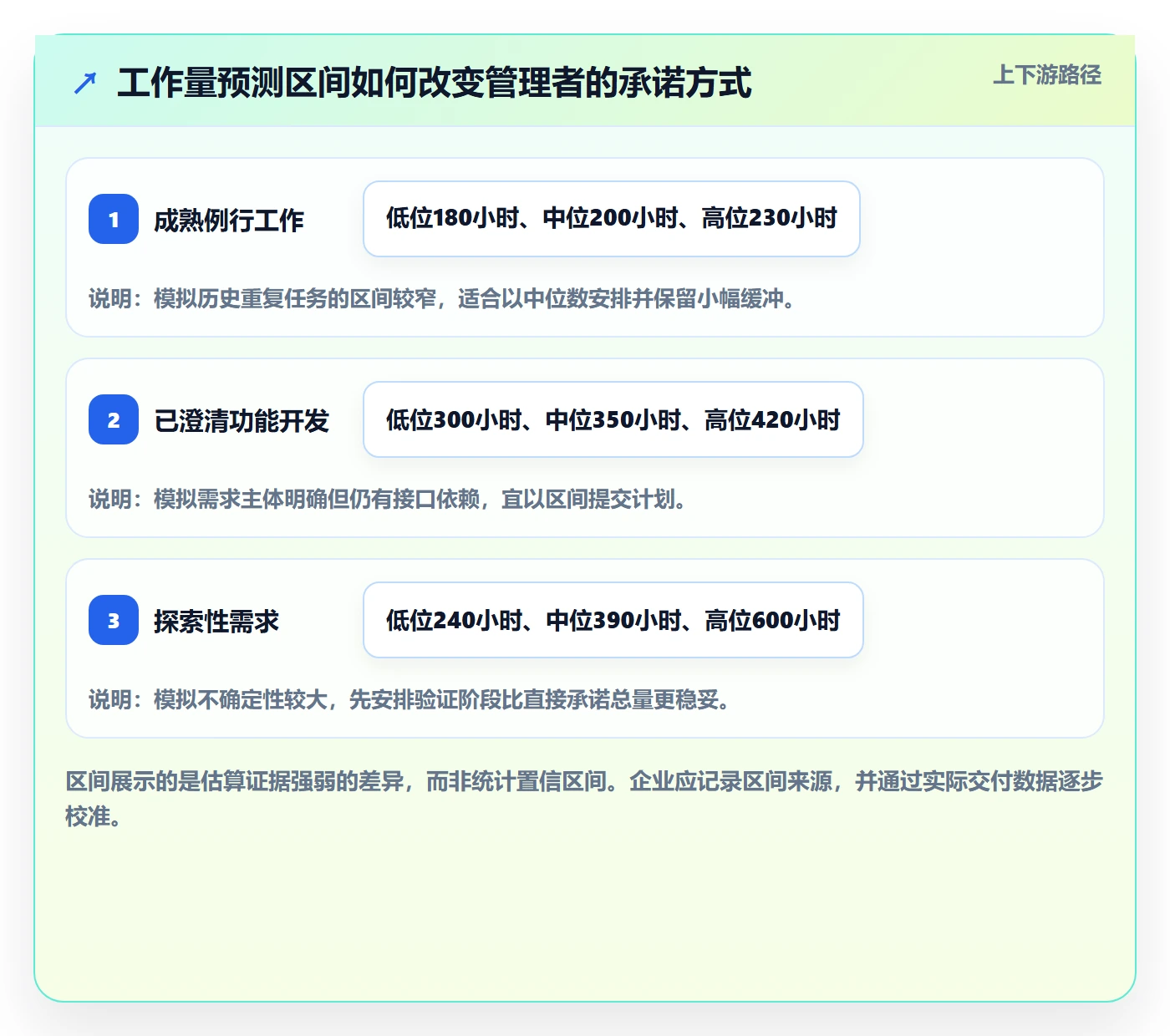Viewport: 1170px width, 1036px height.
Task: Select the 已澄清功能开发 heading
Action: 242,421
